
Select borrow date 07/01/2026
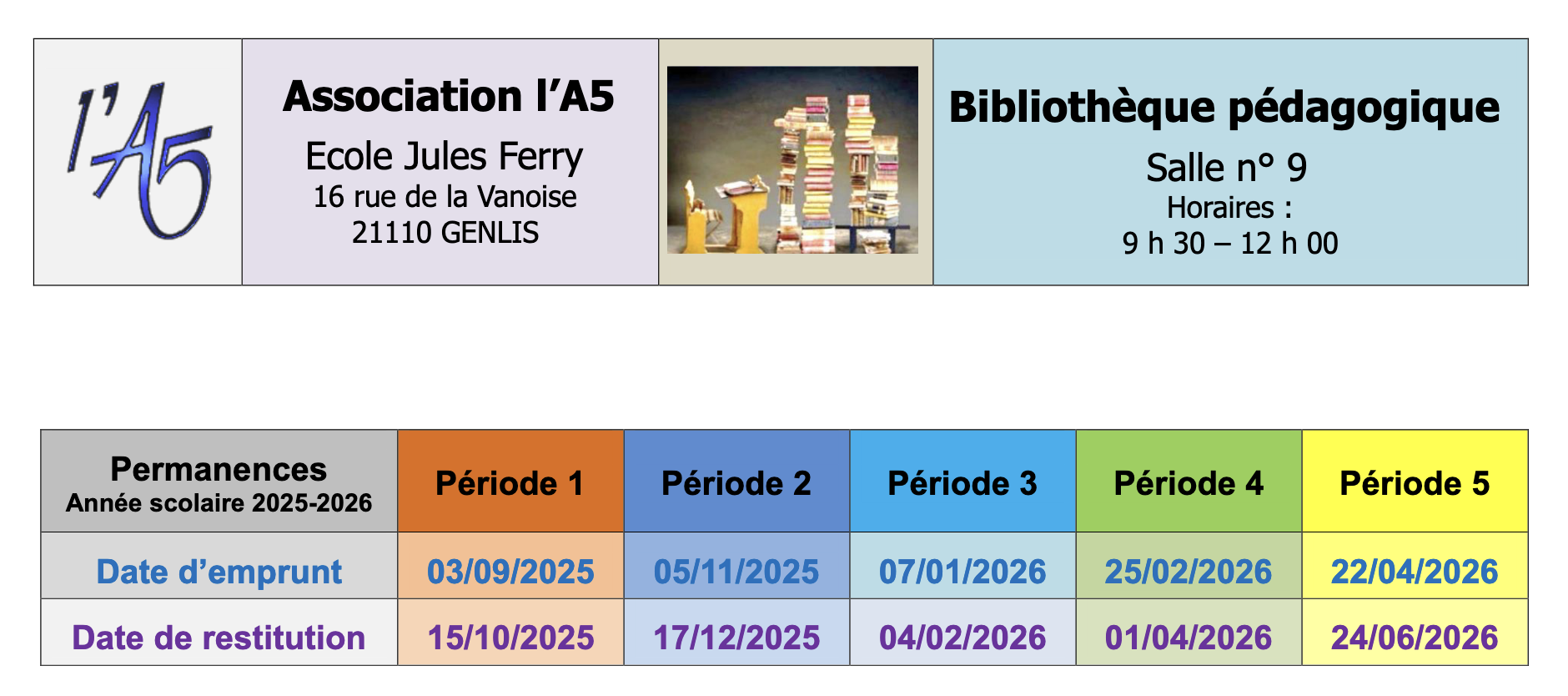(x=962, y=572)
